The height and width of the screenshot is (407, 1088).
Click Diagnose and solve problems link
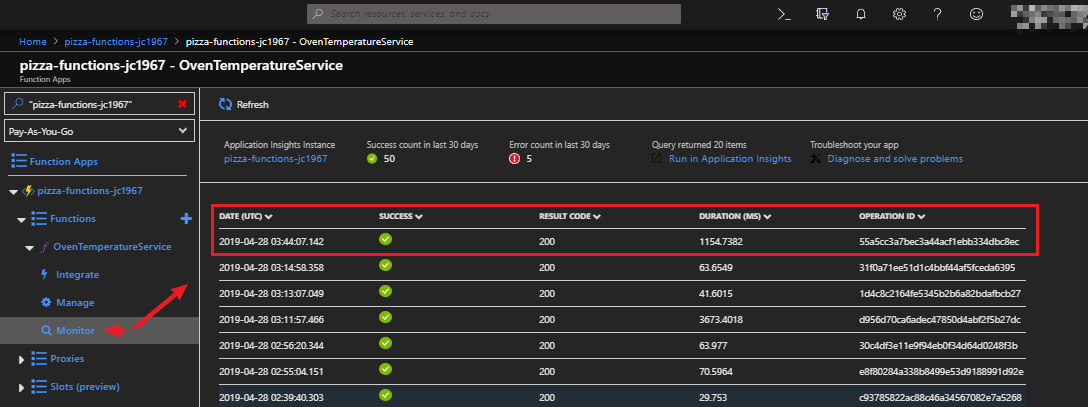coord(895,159)
